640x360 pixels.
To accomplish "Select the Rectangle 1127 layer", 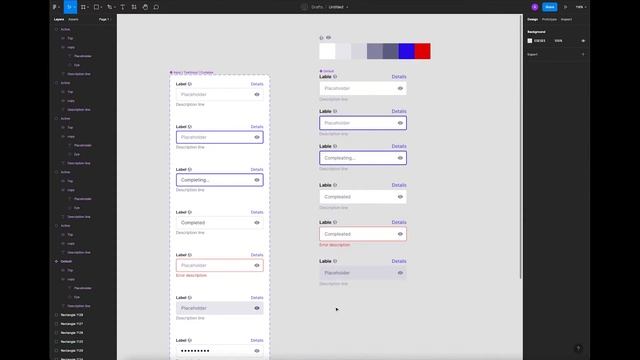I will click(x=83, y=324).
